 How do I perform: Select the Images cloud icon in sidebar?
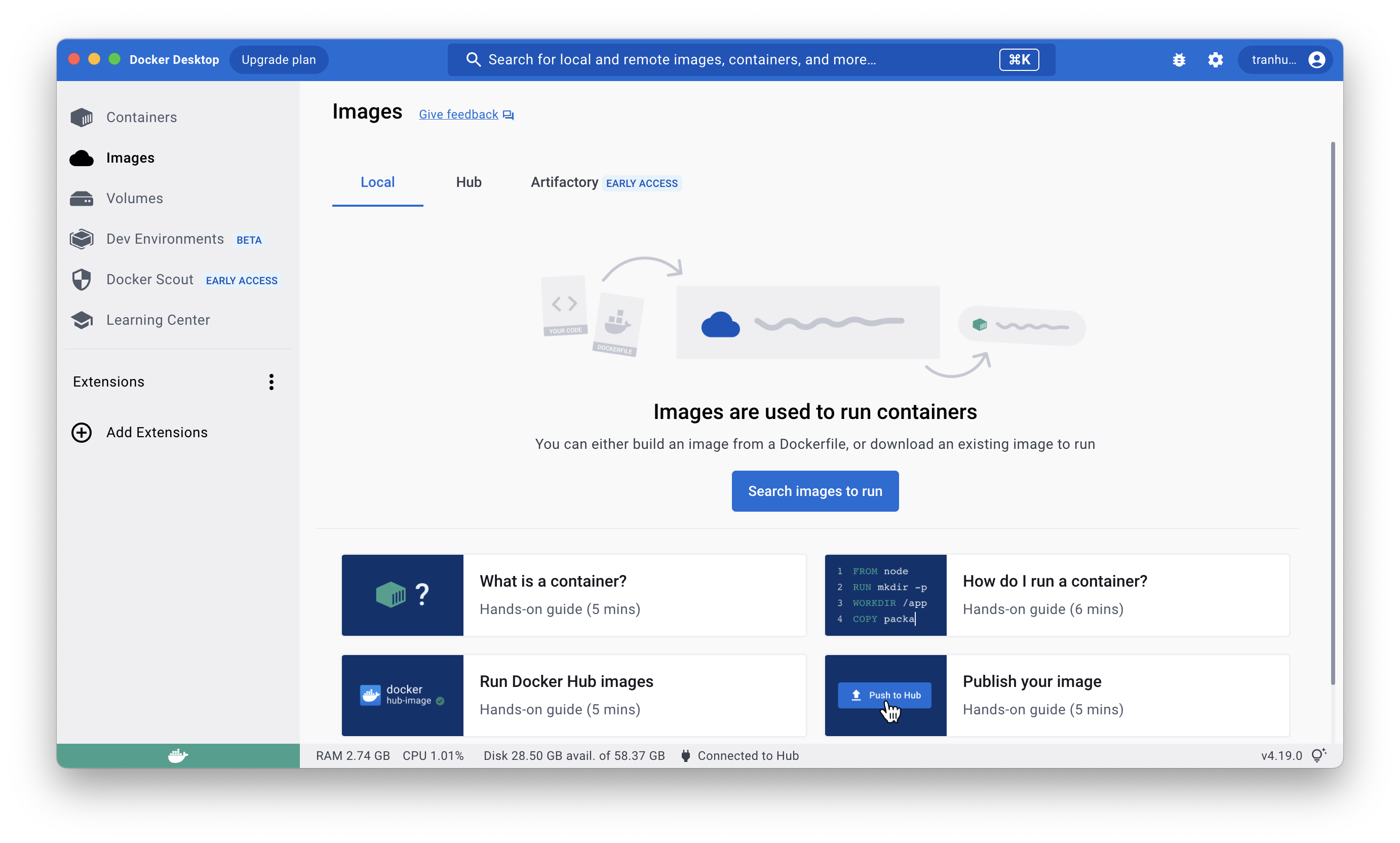(x=81, y=158)
